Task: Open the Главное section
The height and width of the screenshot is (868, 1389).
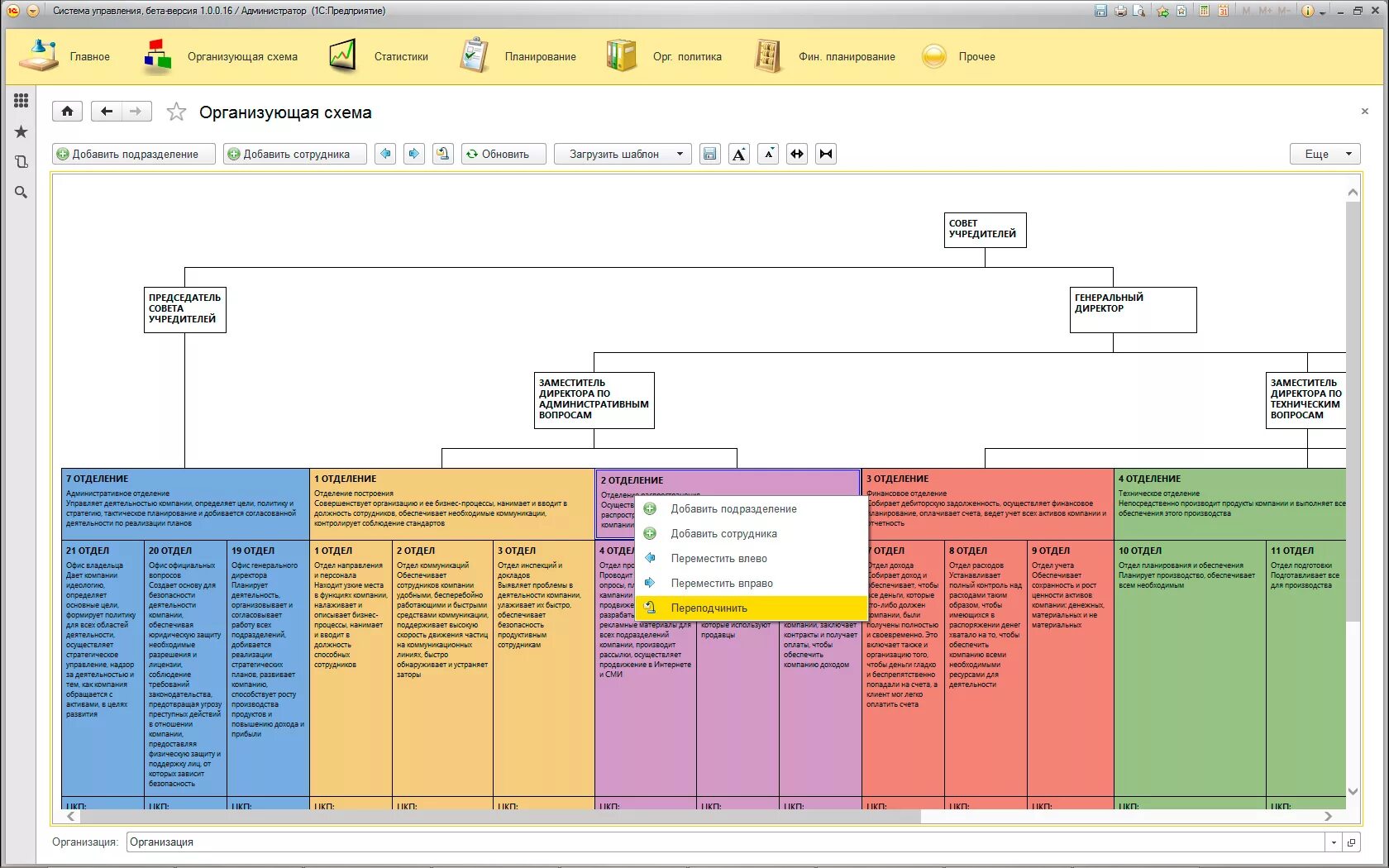Action: click(64, 56)
